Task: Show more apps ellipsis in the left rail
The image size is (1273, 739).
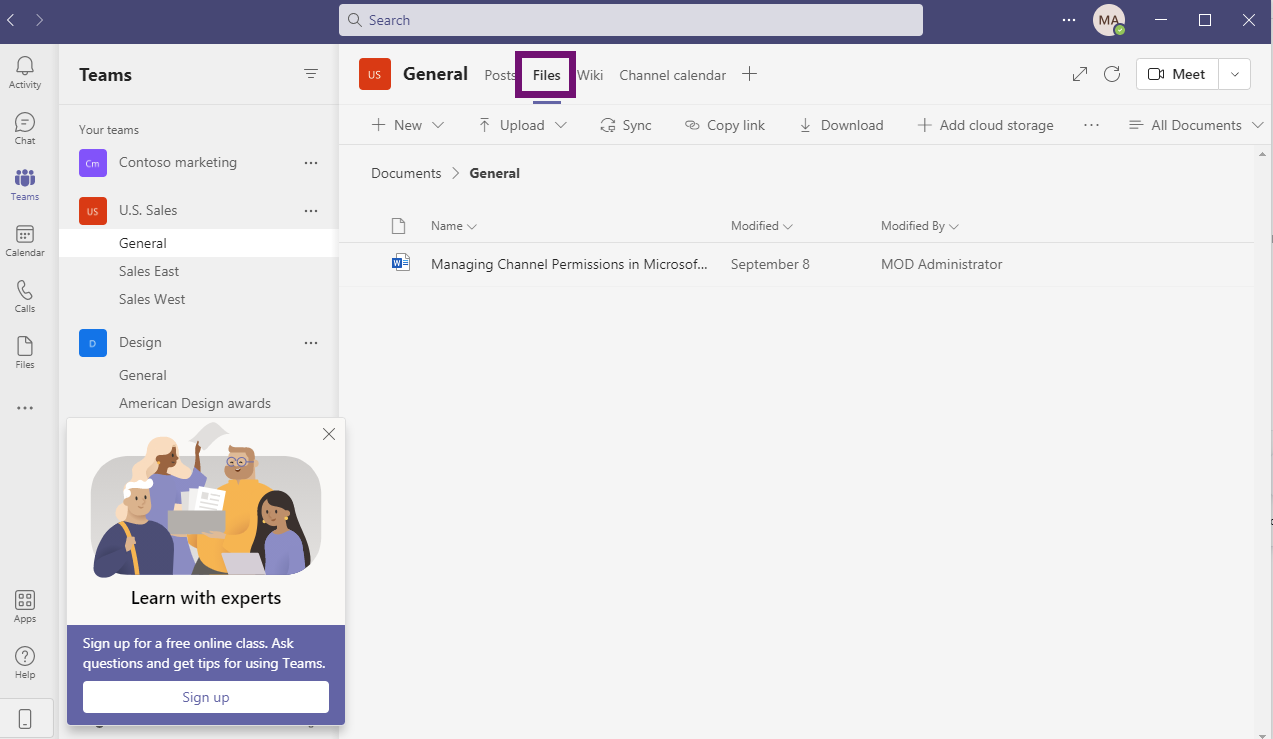Action: click(25, 408)
